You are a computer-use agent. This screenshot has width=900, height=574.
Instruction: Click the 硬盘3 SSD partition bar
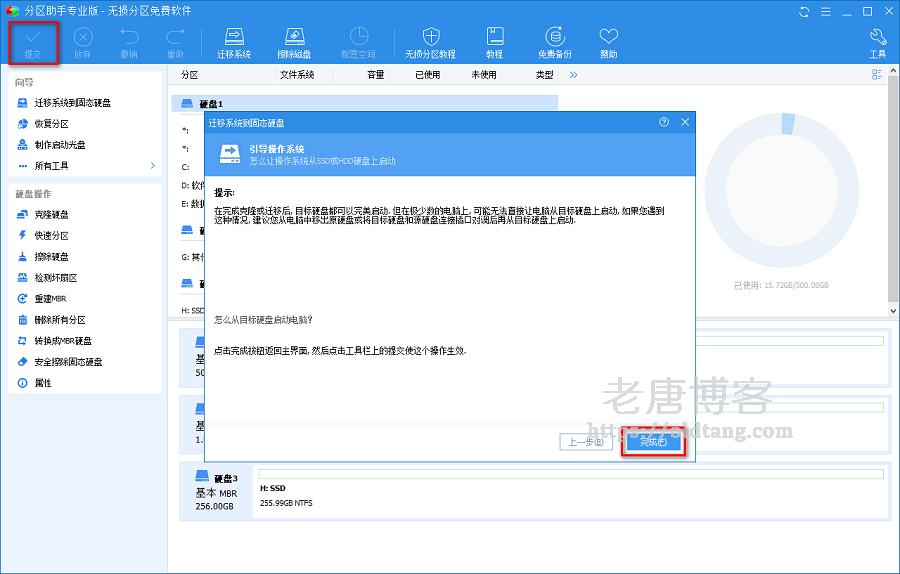(x=570, y=474)
